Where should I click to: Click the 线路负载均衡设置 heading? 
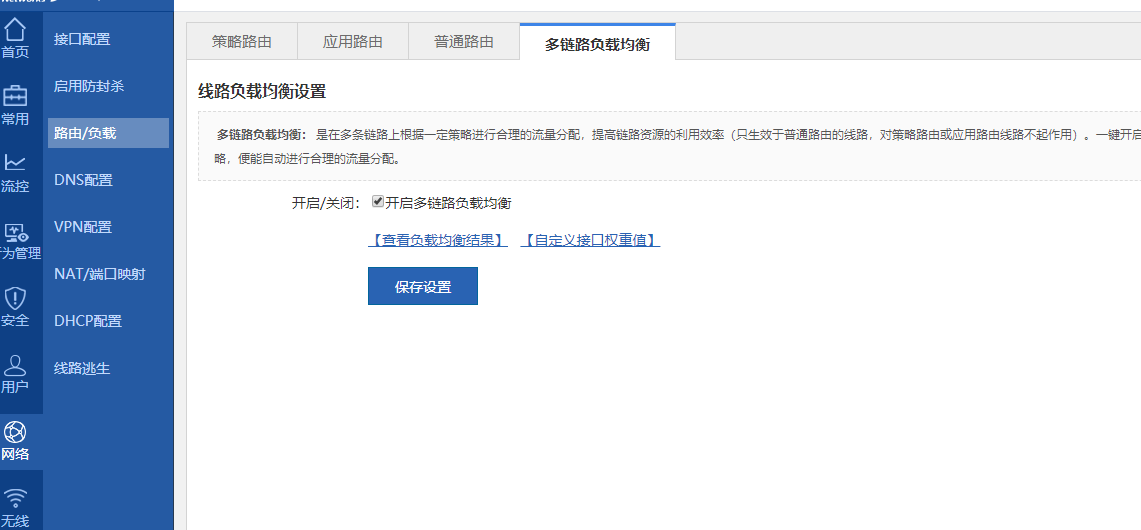pyautogui.click(x=262, y=92)
